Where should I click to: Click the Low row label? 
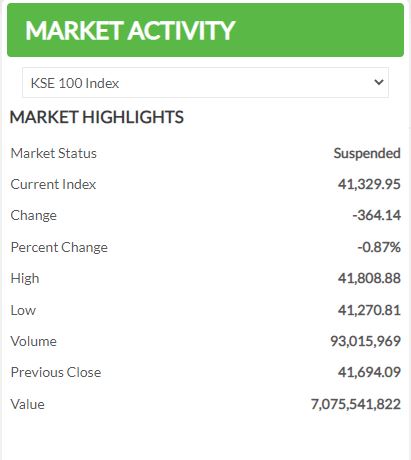point(23,310)
